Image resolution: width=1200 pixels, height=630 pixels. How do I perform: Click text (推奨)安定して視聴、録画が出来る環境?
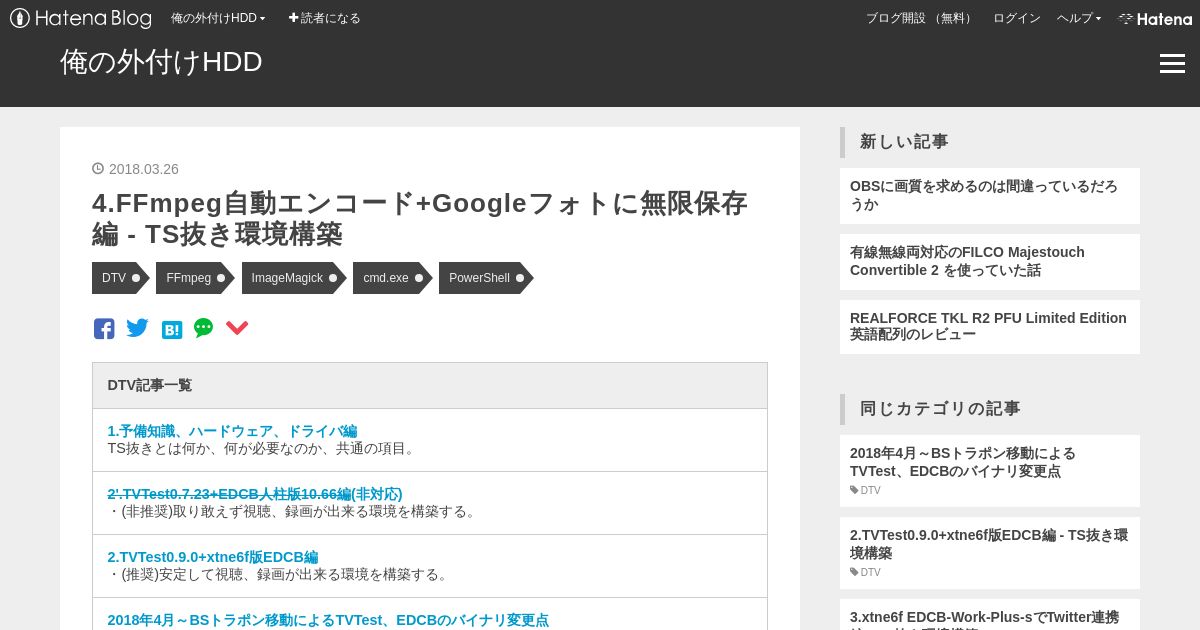[x=279, y=575]
